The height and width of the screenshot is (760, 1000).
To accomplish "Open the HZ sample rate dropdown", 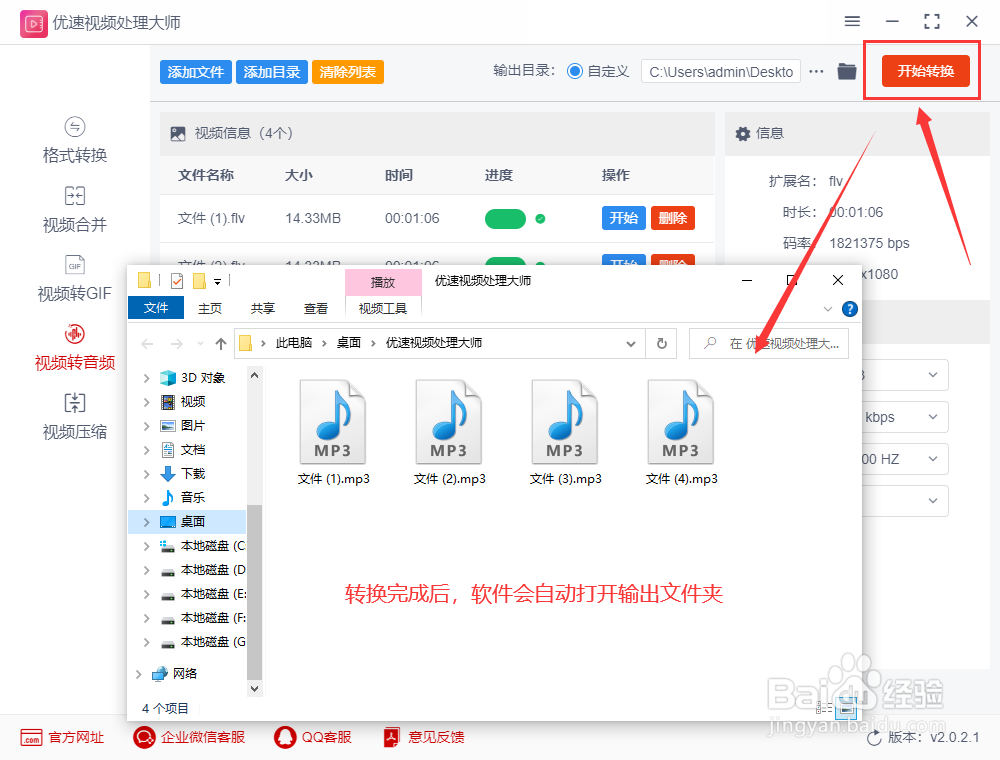I will (904, 459).
